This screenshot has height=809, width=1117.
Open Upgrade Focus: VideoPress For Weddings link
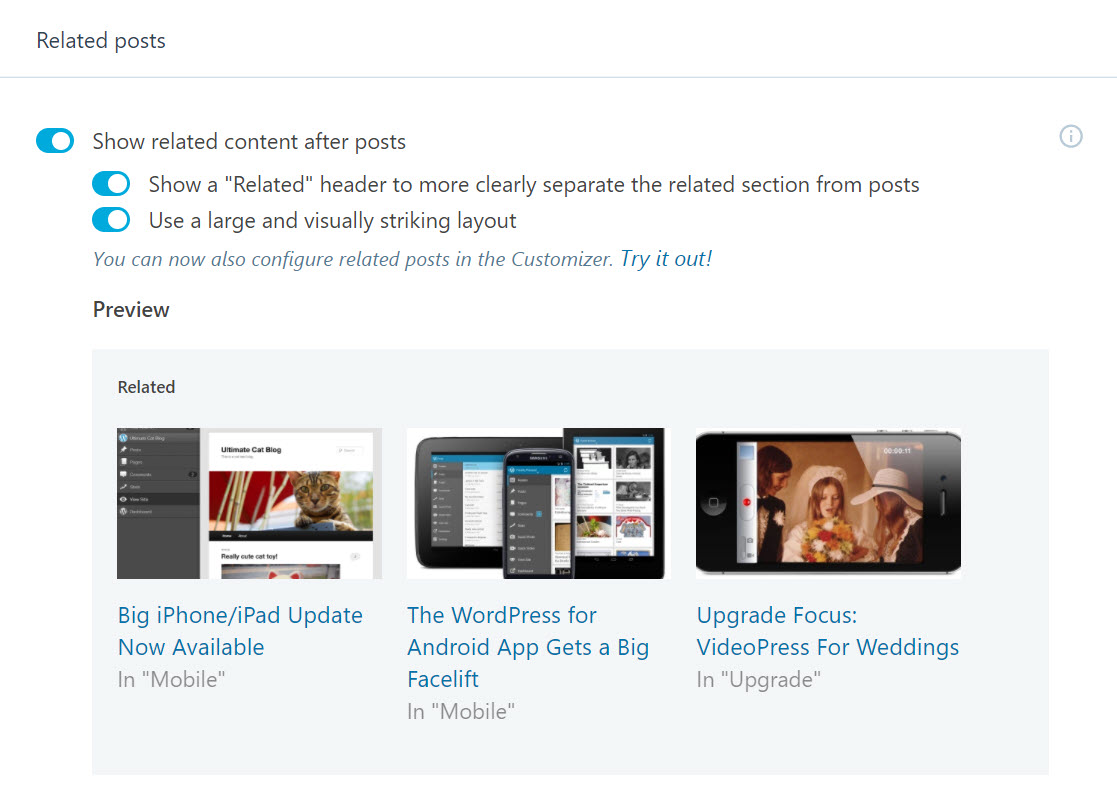point(828,631)
